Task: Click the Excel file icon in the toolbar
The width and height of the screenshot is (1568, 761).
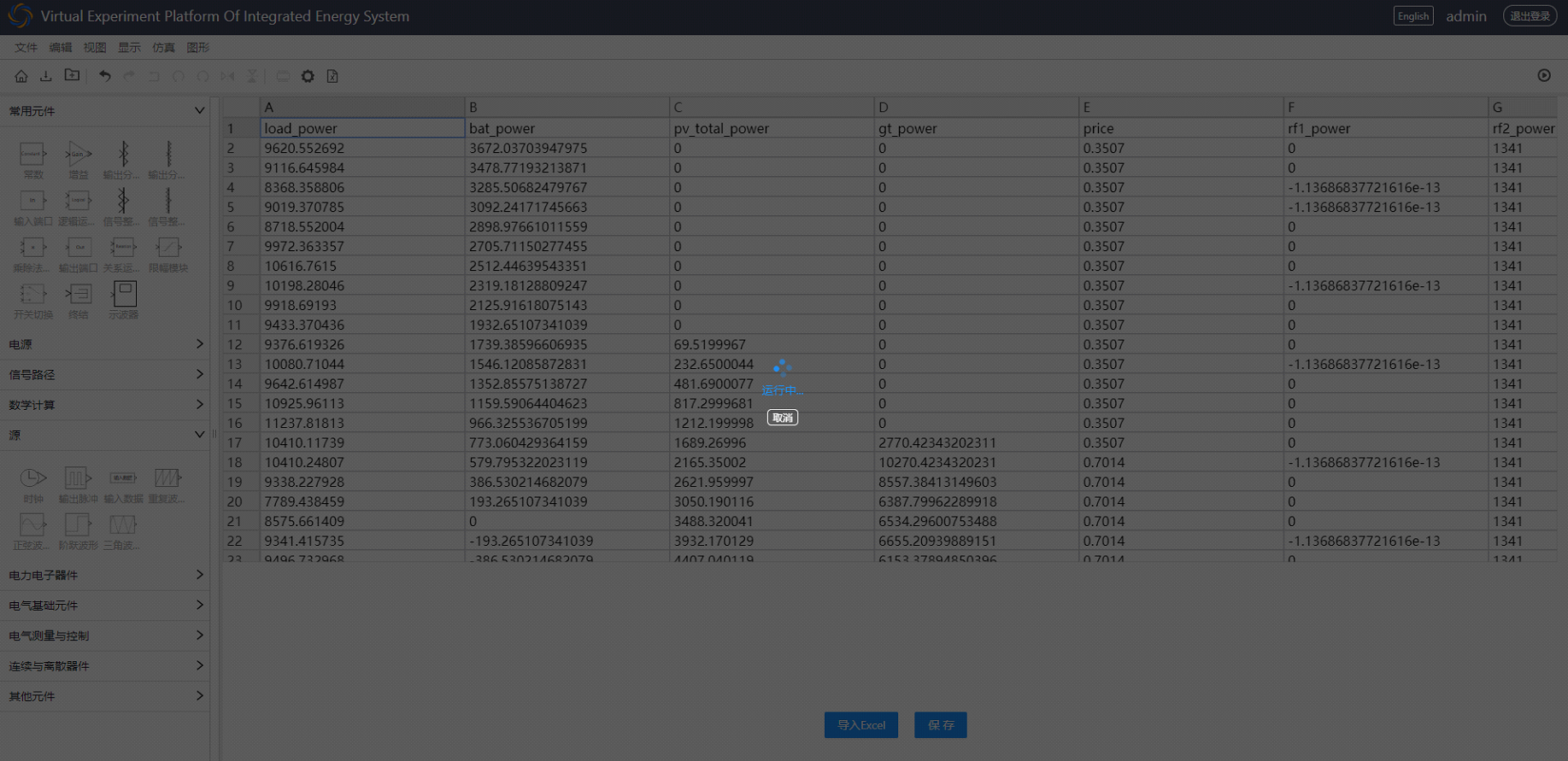Action: (x=332, y=76)
